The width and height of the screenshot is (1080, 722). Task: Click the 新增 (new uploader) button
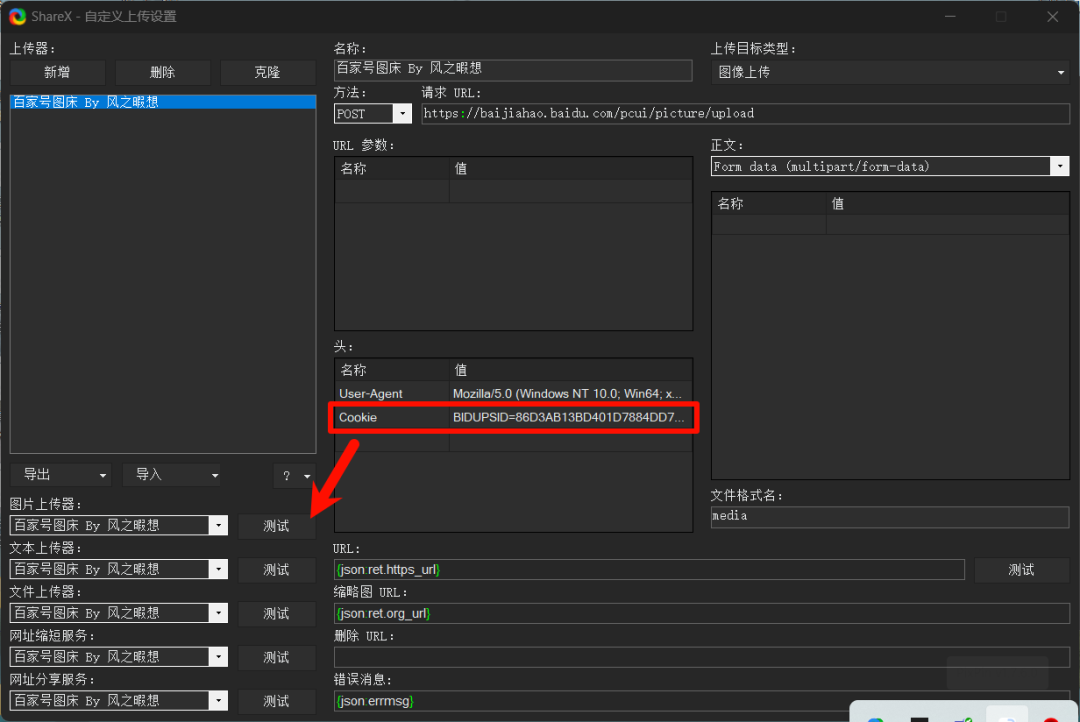click(x=57, y=72)
